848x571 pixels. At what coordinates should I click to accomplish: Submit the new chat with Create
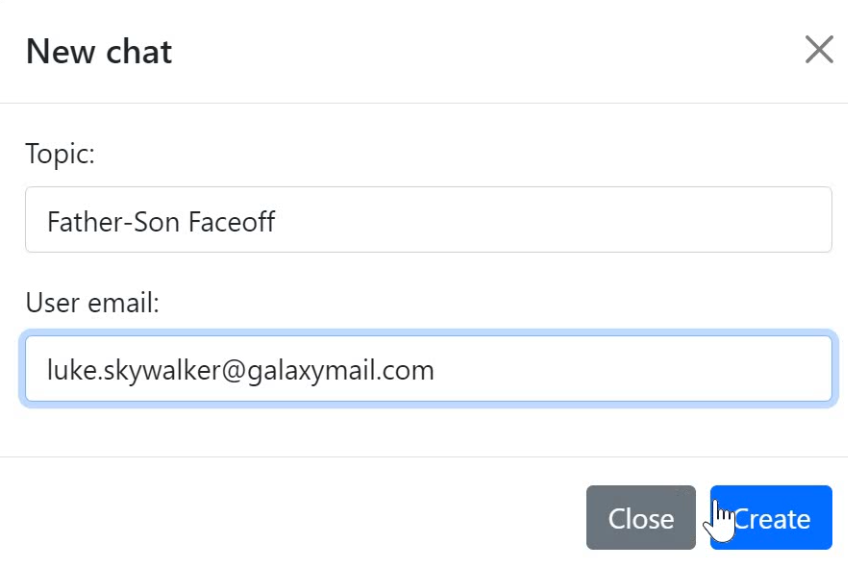click(771, 518)
